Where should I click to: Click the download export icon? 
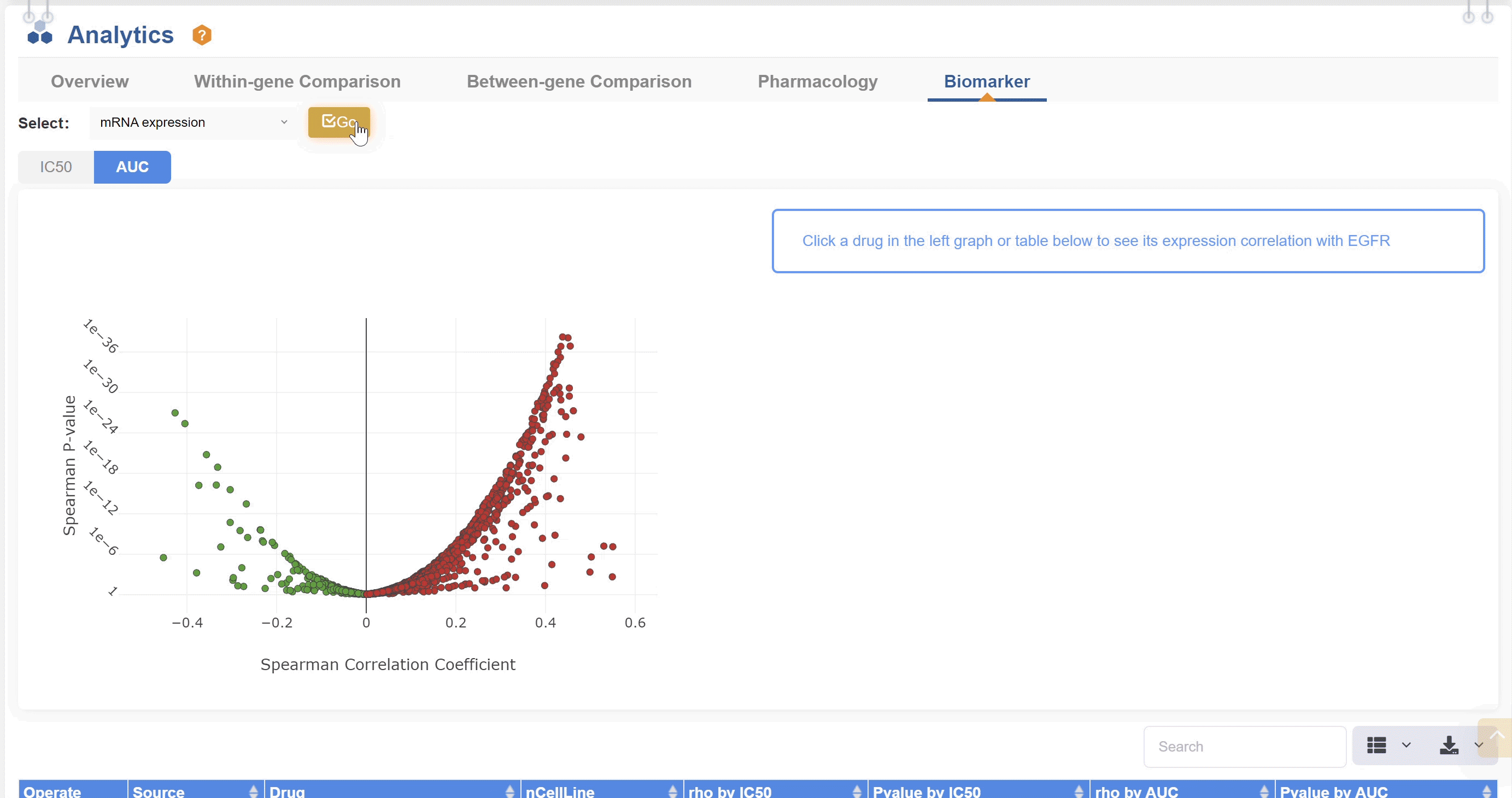1449,745
